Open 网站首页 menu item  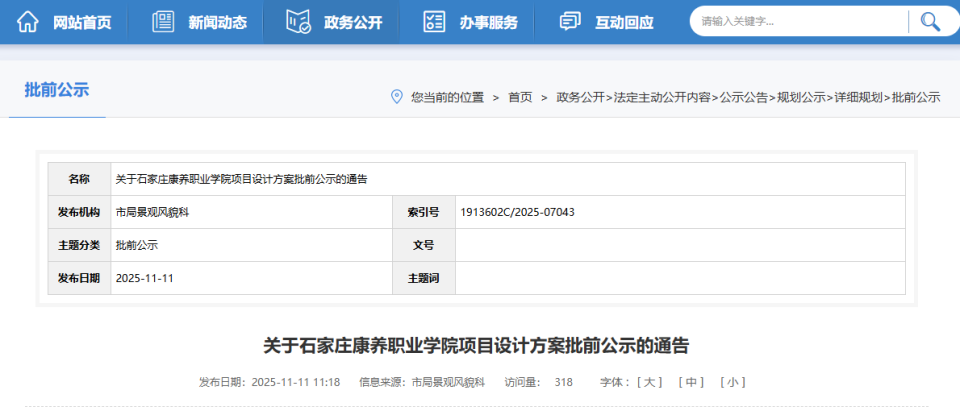point(82,23)
